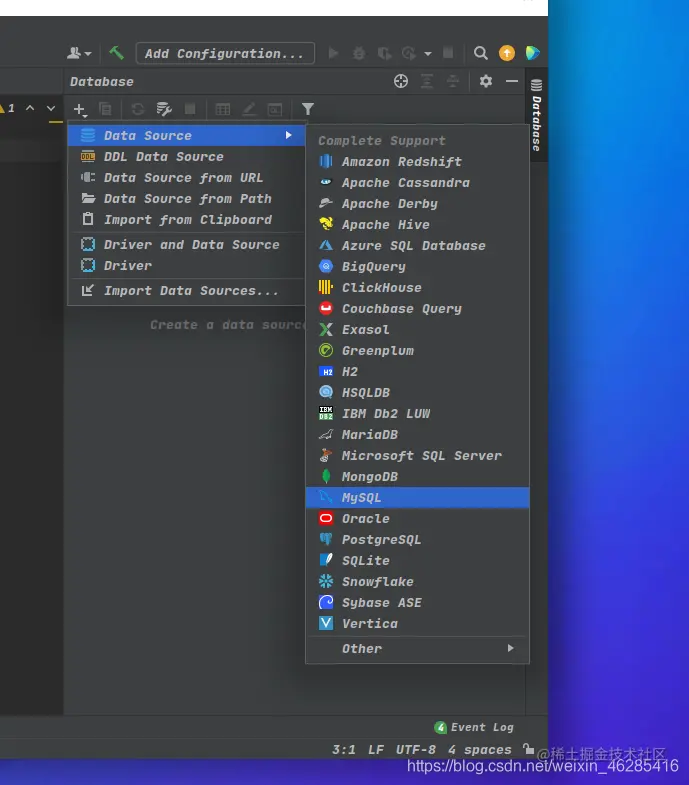Open the Add Configuration dropdown
This screenshot has width=689, height=785.
[225, 54]
